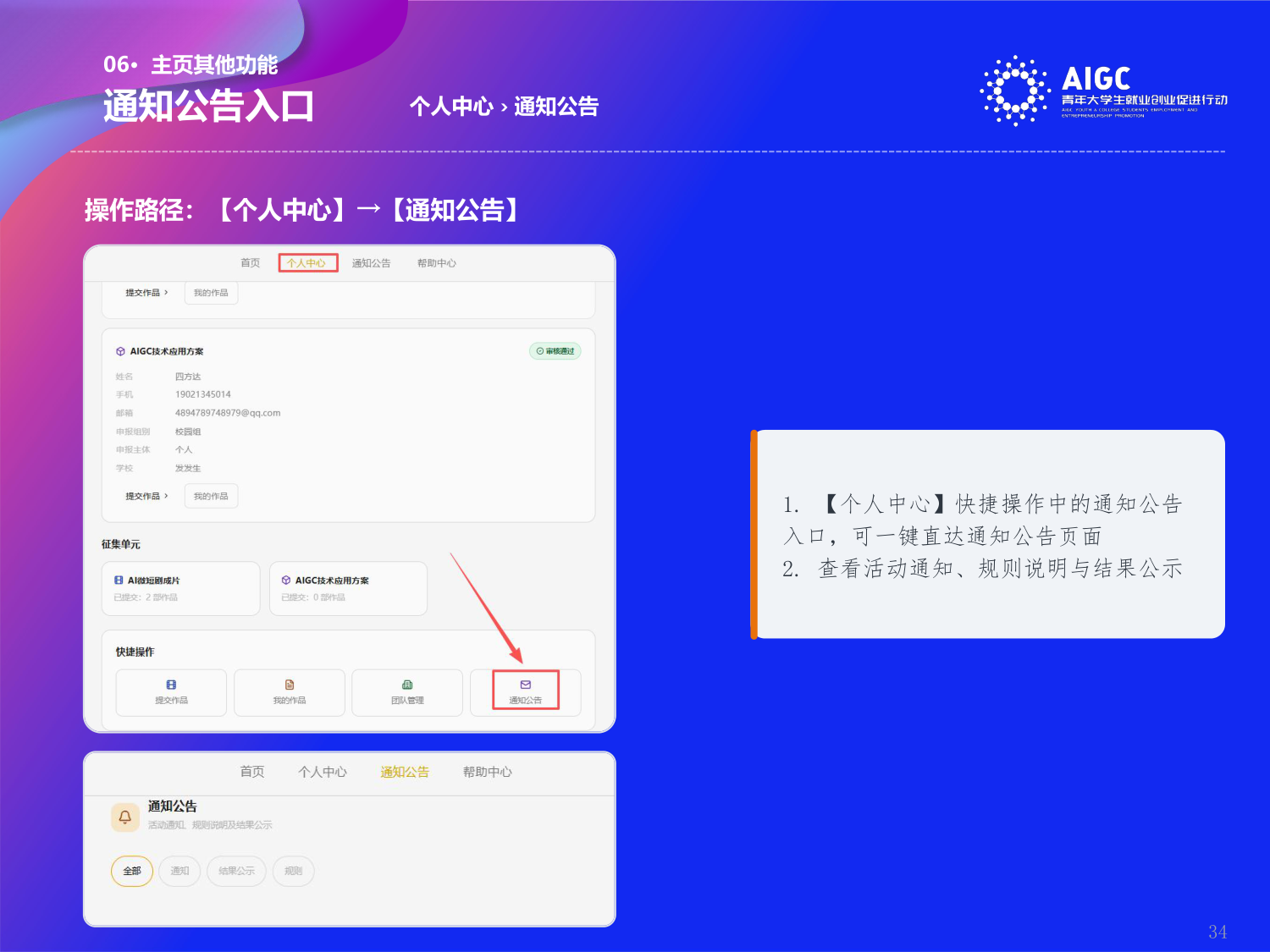
Task: Click the school value 发发生
Action: click(x=188, y=468)
